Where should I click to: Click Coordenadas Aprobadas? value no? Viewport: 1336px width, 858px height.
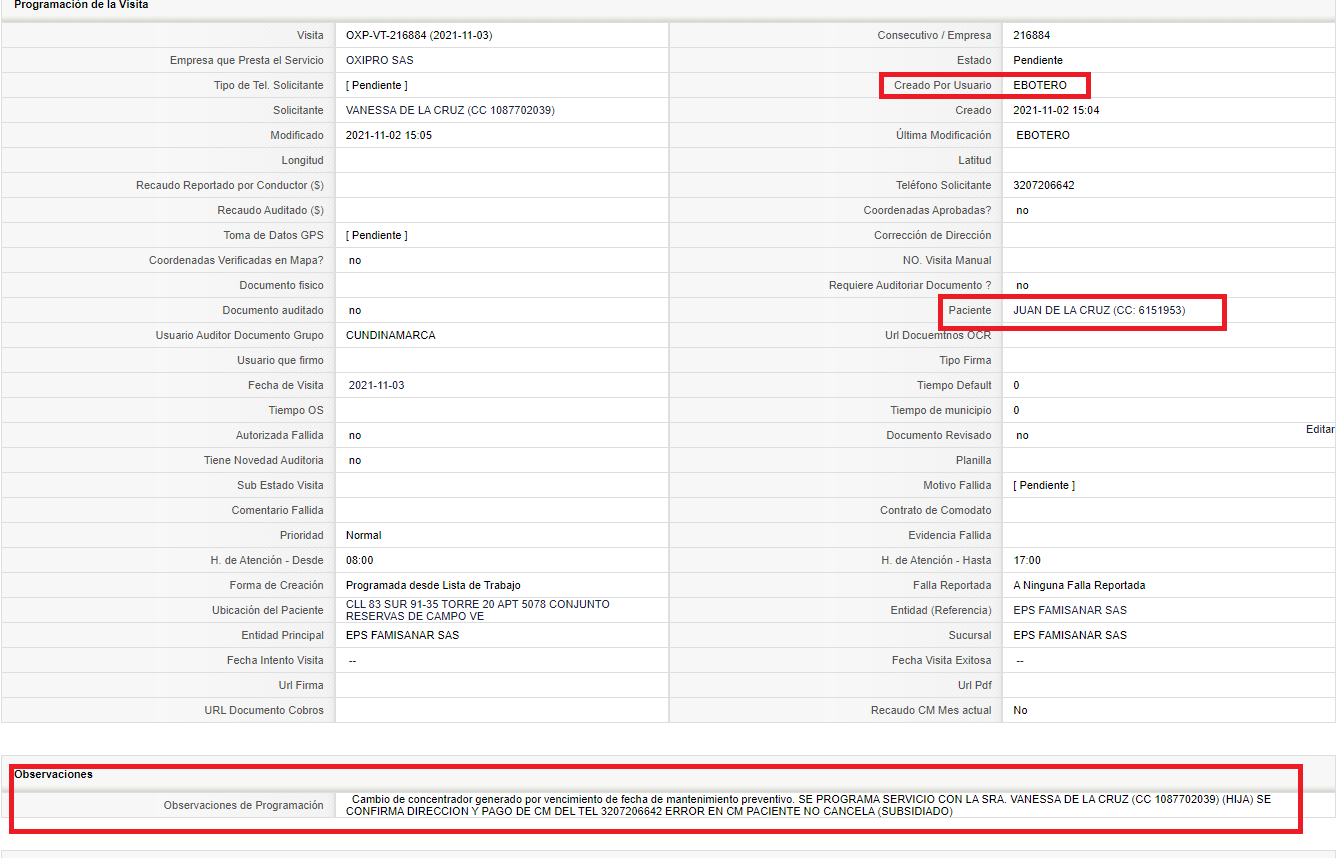[1022, 210]
